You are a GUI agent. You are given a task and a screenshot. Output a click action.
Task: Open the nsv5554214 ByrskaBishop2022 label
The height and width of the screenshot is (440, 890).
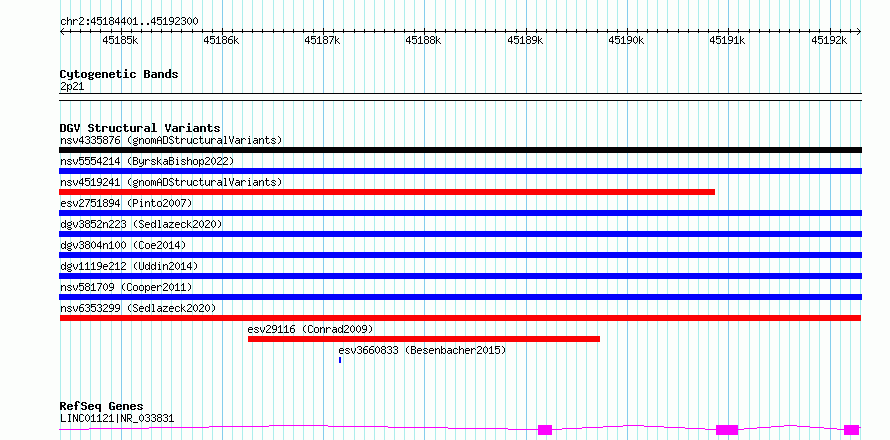click(x=147, y=161)
